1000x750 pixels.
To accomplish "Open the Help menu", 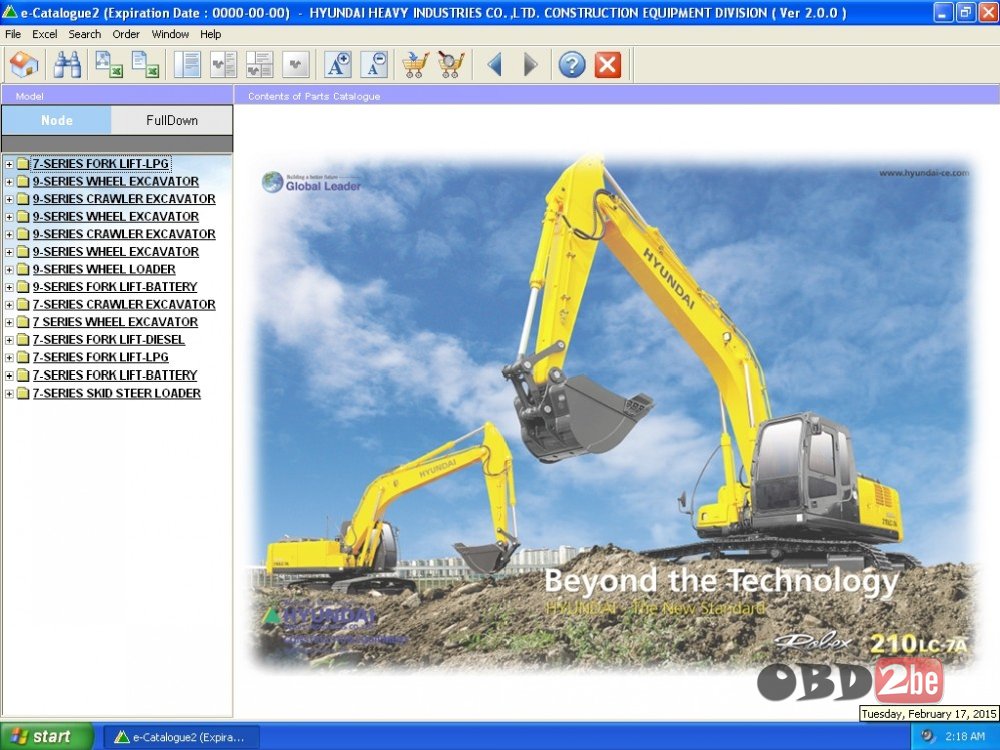I will pos(210,34).
